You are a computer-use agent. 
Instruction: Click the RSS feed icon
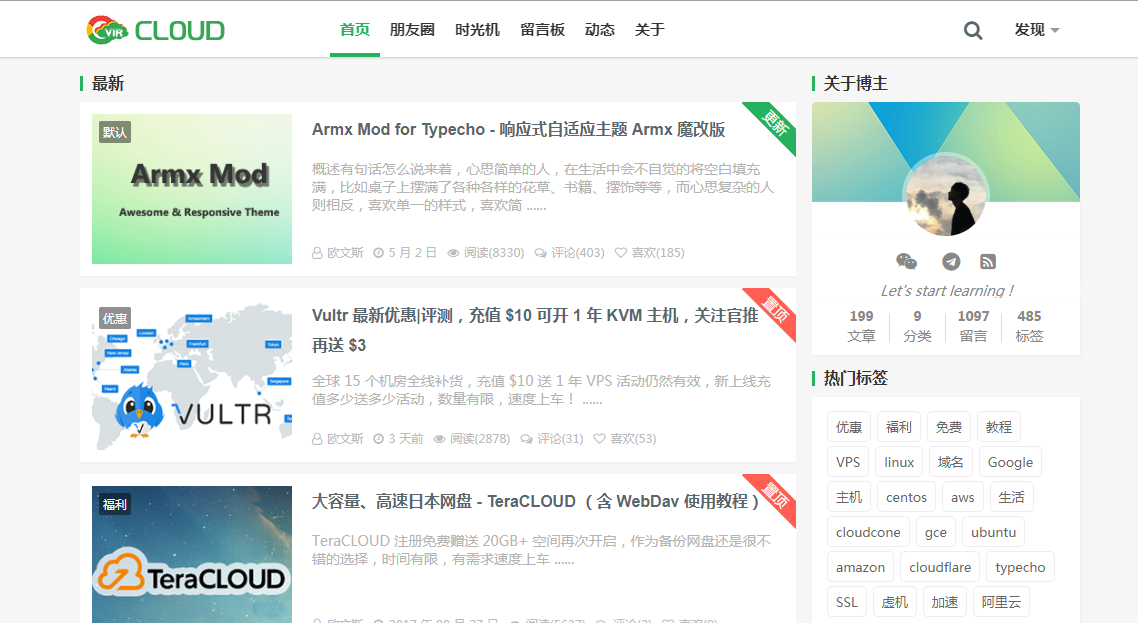click(988, 261)
